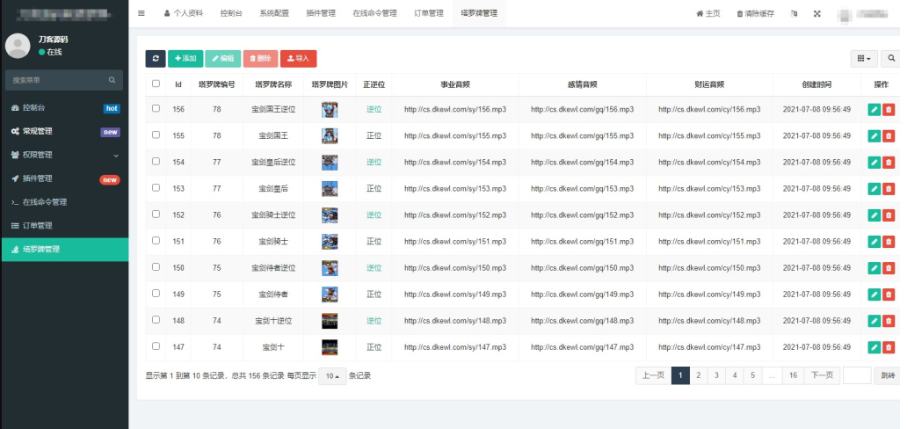Click the page jump input field near 跳转
The width and height of the screenshot is (908, 429).
(x=857, y=375)
